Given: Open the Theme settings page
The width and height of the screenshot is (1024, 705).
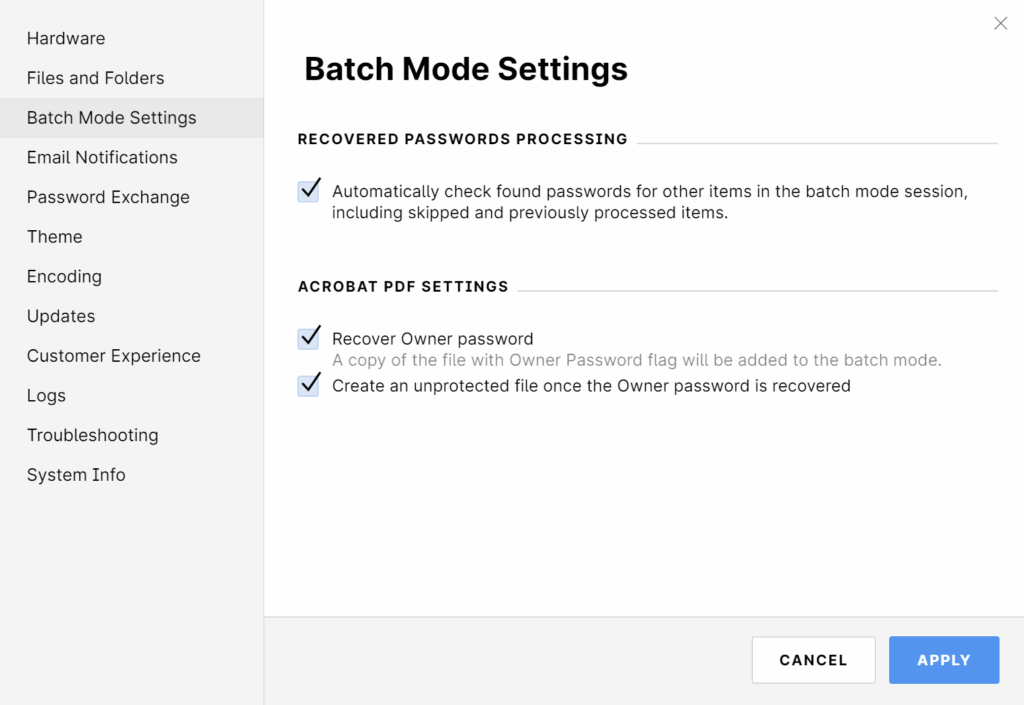Looking at the screenshot, I should click(55, 237).
